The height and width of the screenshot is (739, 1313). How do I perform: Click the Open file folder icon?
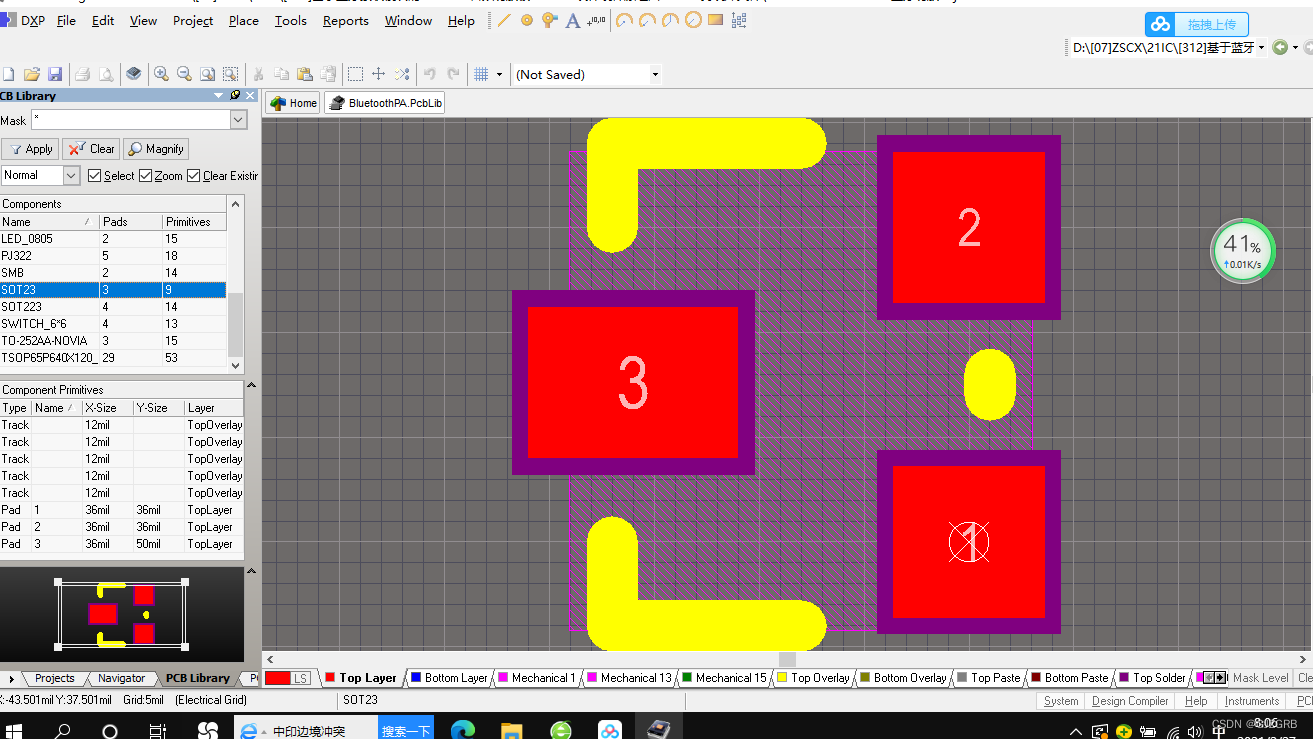pos(32,74)
